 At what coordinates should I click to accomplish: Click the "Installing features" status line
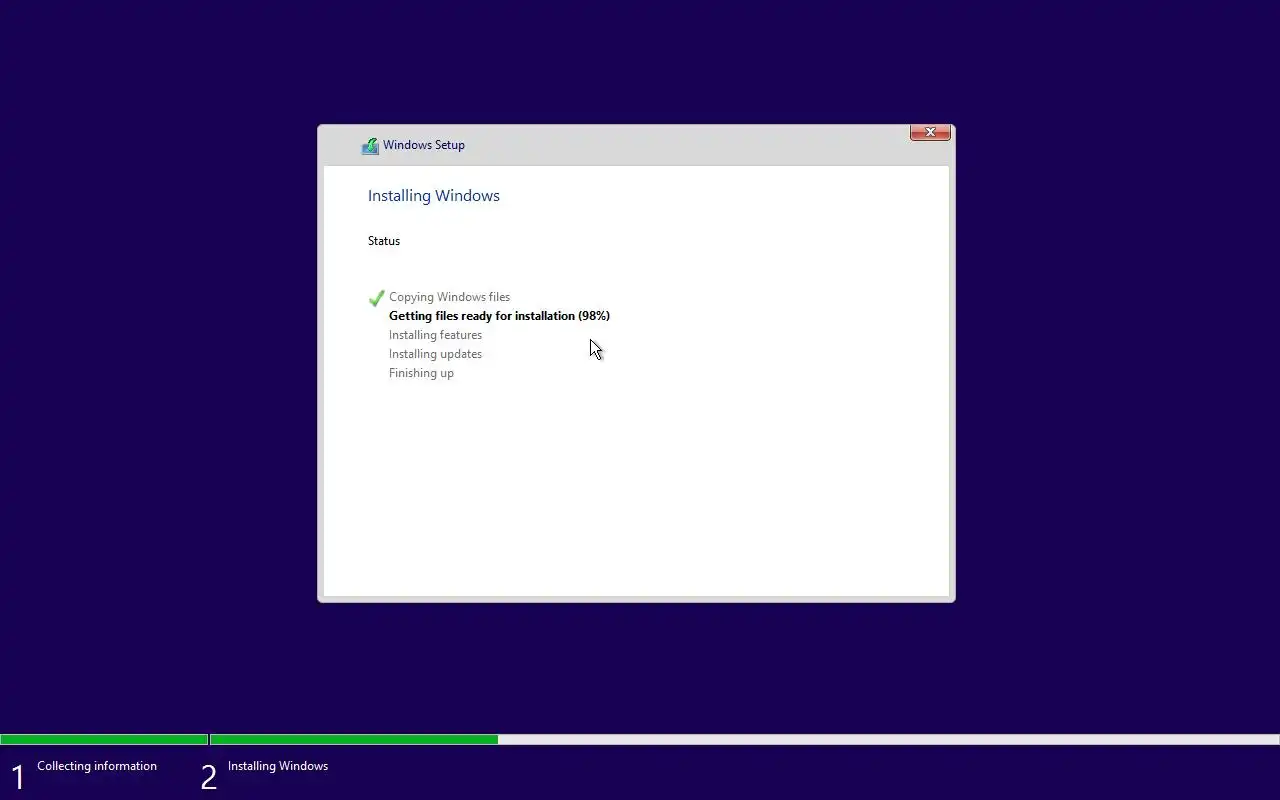(435, 335)
